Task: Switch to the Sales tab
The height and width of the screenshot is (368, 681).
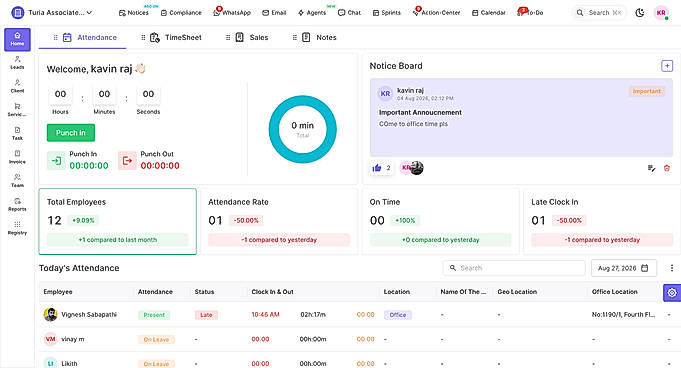Action: tap(247, 37)
